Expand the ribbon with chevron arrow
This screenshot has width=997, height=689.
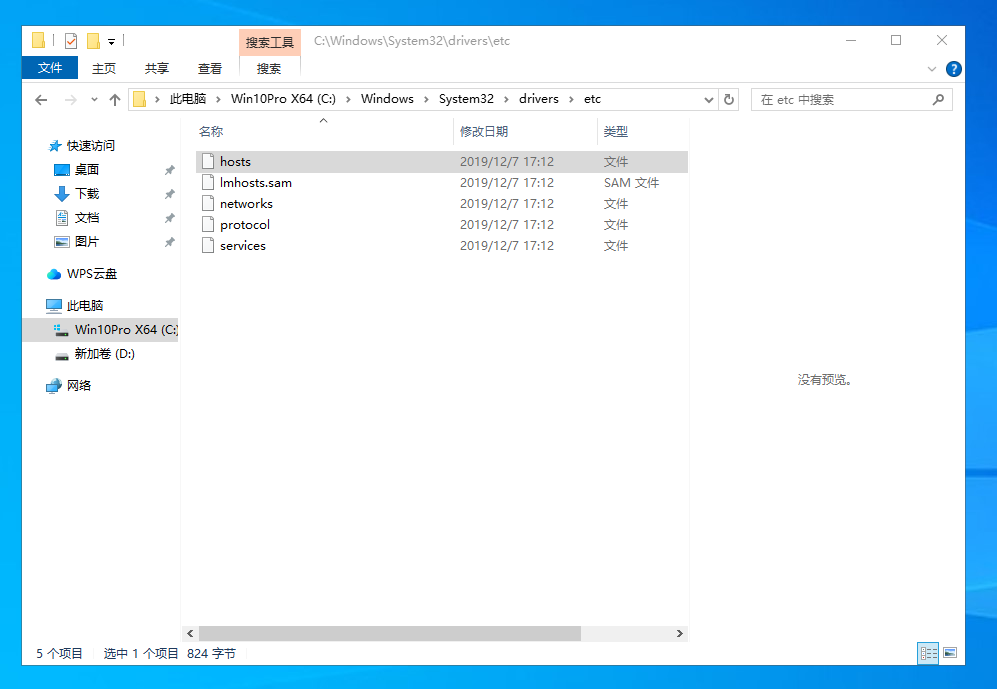(x=932, y=69)
